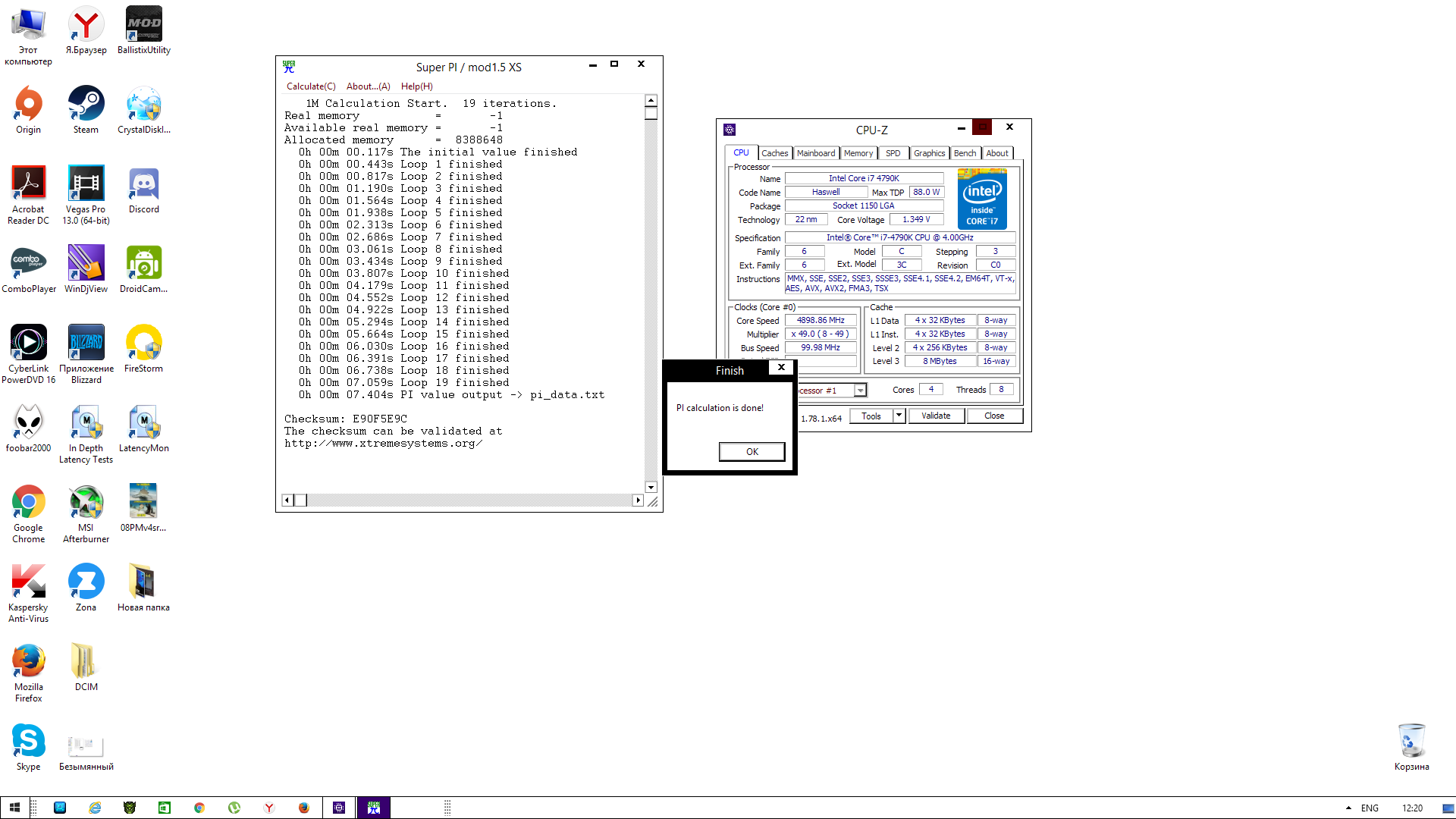
Task: Click Super PI taskbar icon
Action: 374,808
